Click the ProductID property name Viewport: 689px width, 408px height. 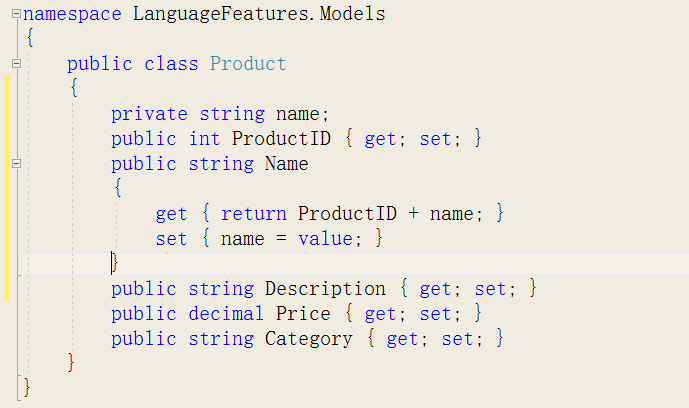(281, 139)
